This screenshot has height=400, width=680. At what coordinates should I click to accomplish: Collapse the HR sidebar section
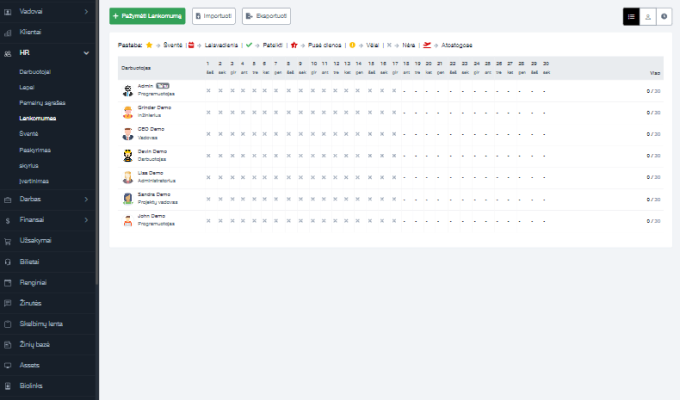click(87, 52)
